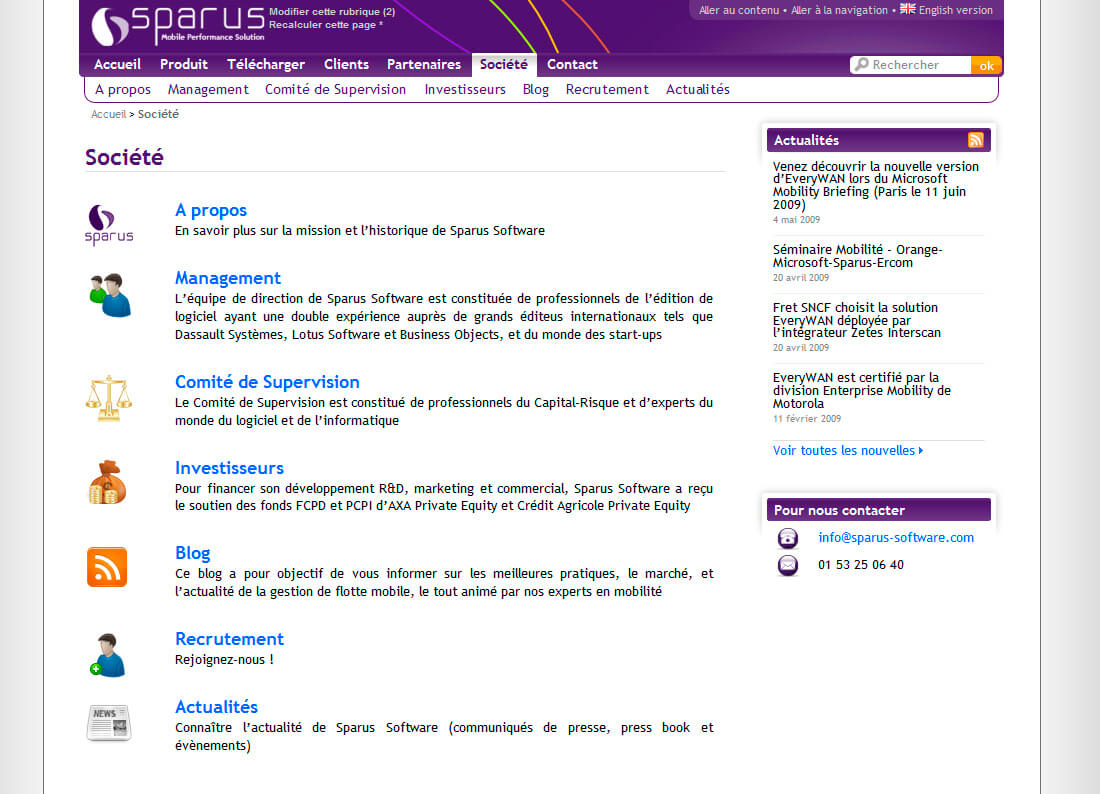Open the Blog heading link

click(193, 553)
